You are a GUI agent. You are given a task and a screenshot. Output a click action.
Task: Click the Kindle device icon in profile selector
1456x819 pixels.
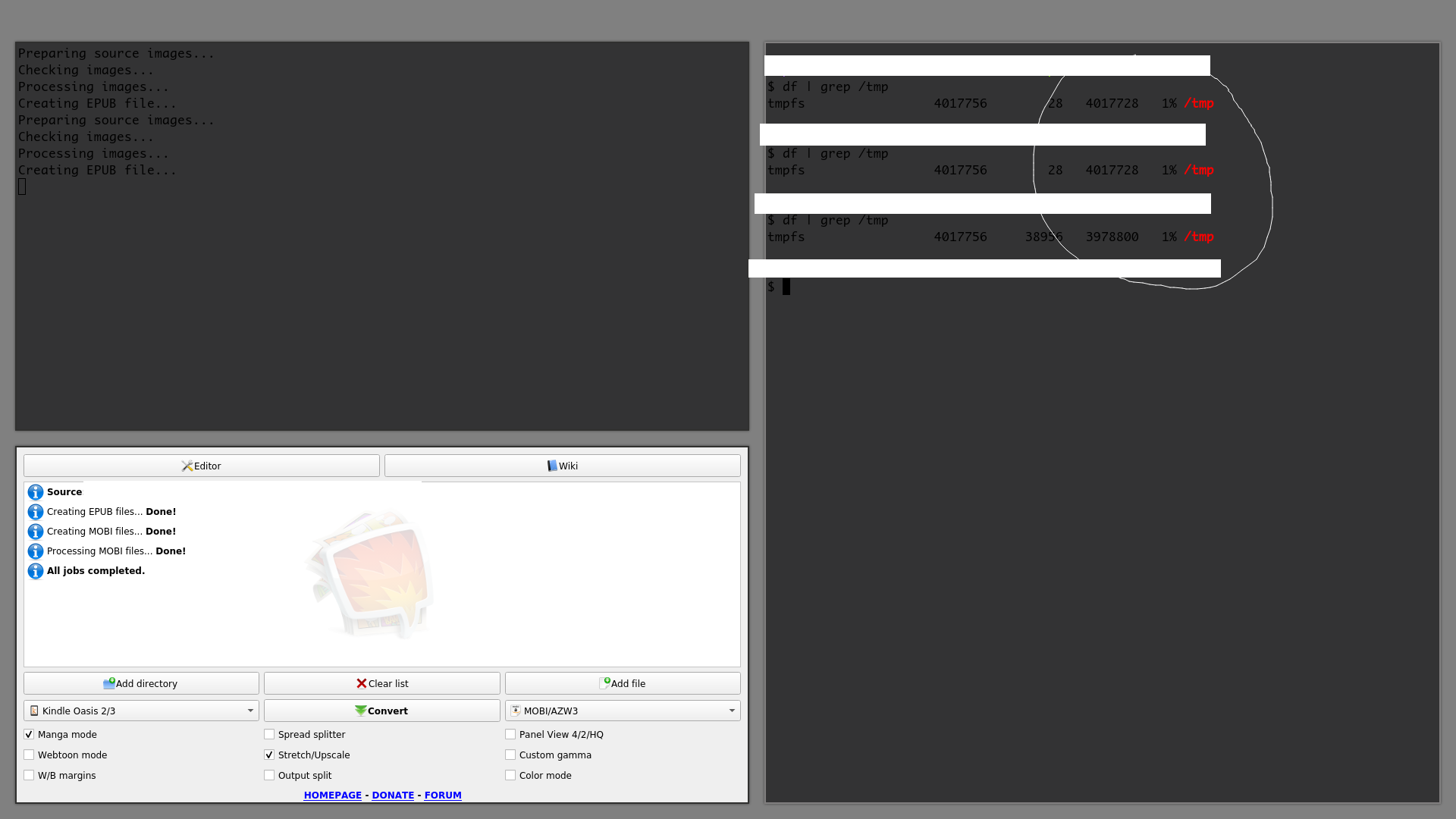pyautogui.click(x=34, y=711)
